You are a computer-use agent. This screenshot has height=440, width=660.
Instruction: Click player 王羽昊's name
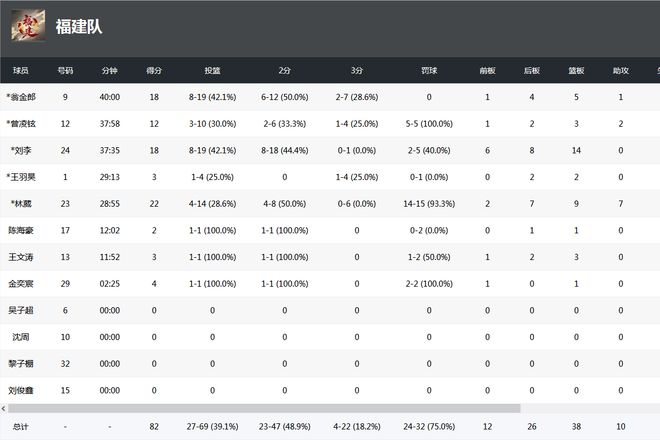pyautogui.click(x=21, y=177)
